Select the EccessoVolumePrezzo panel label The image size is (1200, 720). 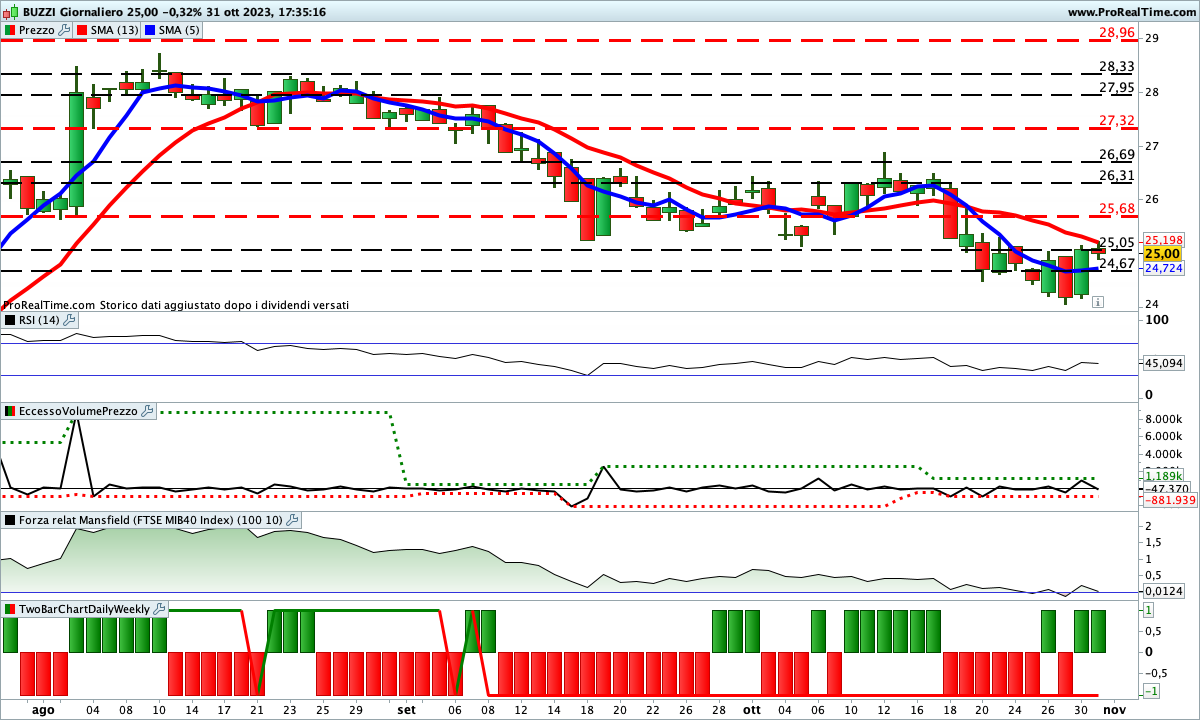coord(79,411)
